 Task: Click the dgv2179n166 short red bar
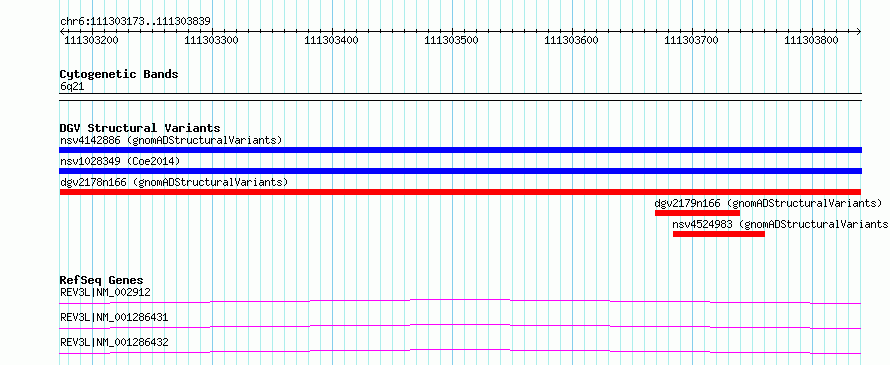click(x=697, y=213)
